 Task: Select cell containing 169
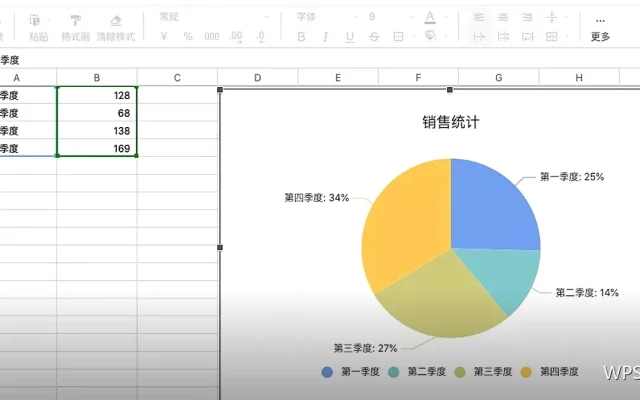(x=97, y=148)
